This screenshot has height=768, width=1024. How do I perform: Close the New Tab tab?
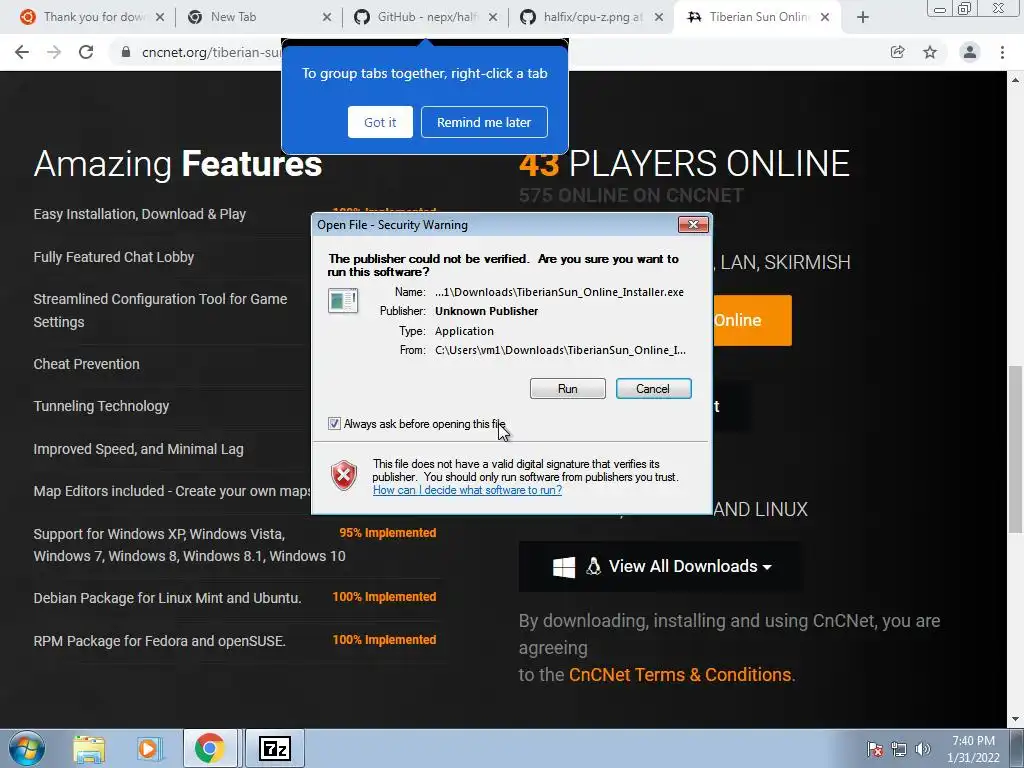coord(327,18)
